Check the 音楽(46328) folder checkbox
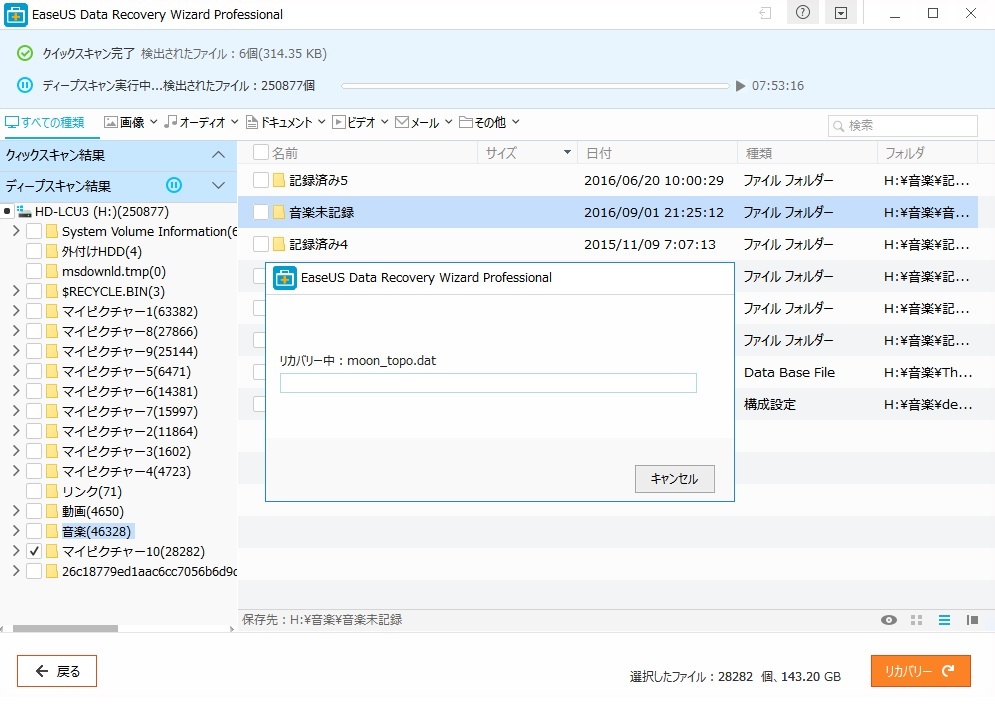Screen dimensions: 995x724 (34, 531)
